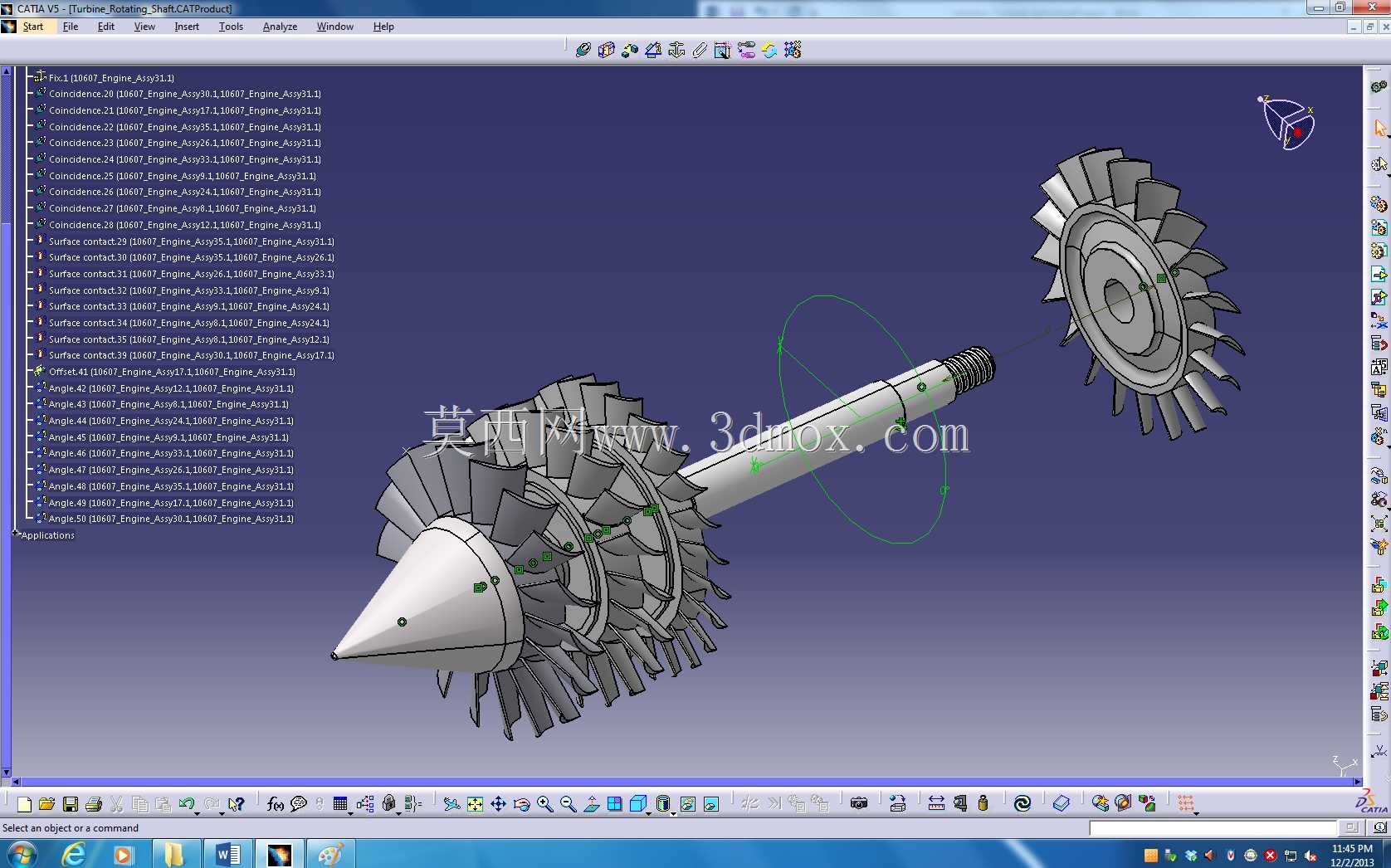
Task: Click the Quick Constraint icon
Action: pos(723,50)
